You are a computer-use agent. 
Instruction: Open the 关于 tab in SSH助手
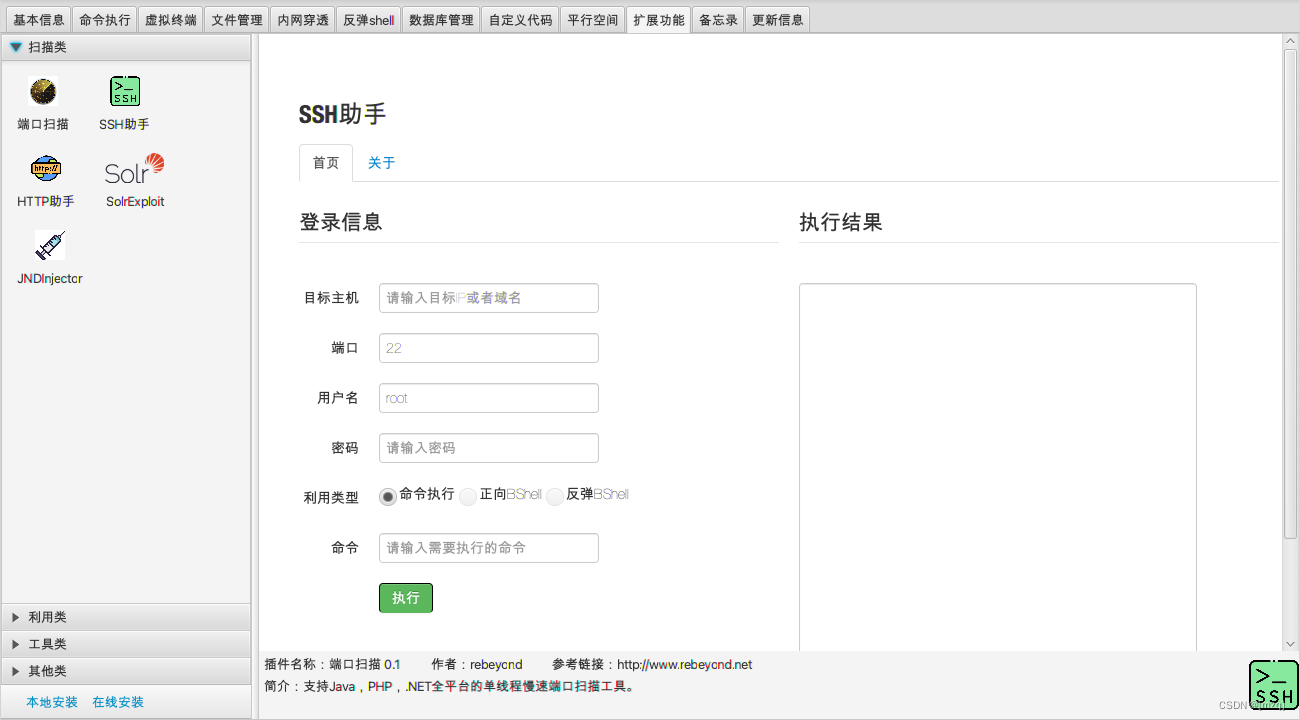point(382,163)
